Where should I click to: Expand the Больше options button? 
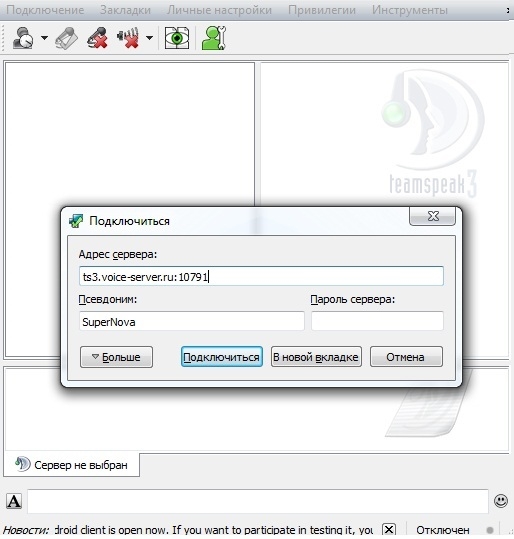click(116, 357)
